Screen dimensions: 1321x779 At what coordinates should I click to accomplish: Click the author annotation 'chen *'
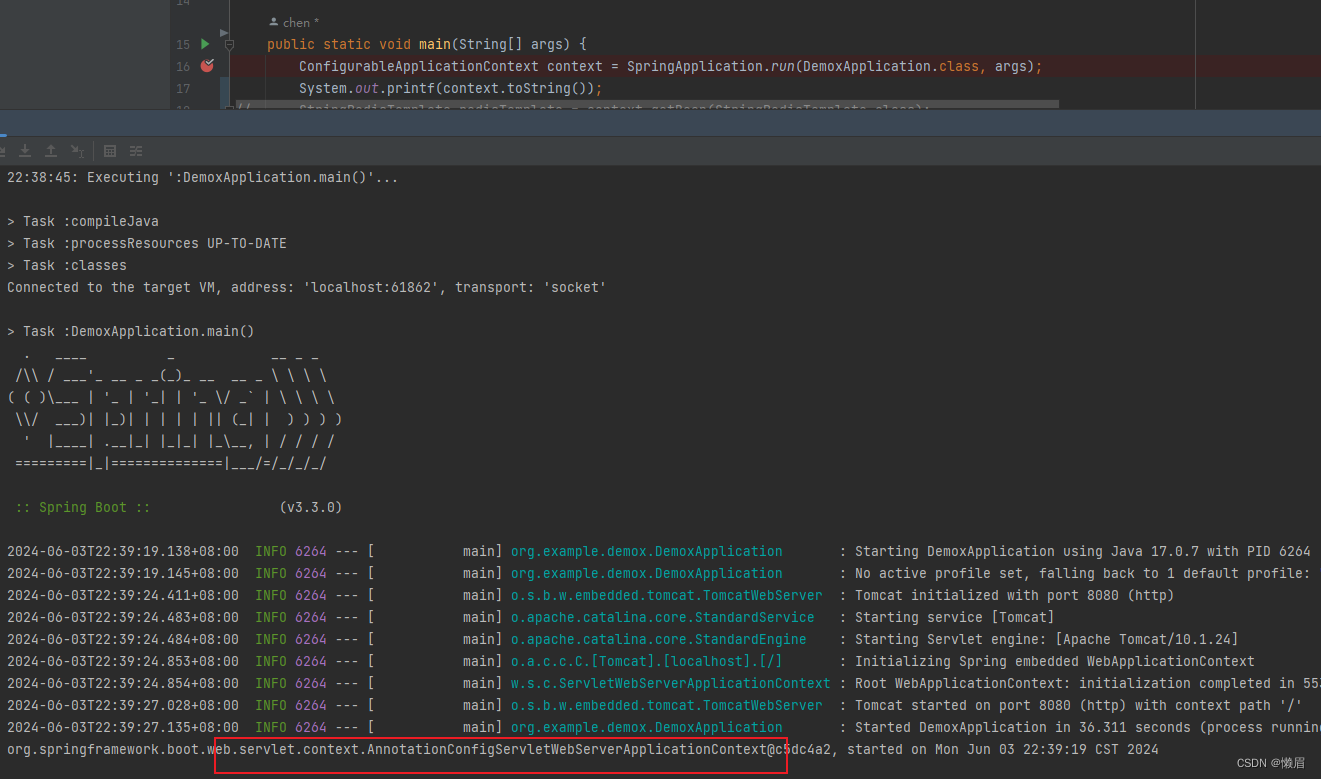[295, 22]
